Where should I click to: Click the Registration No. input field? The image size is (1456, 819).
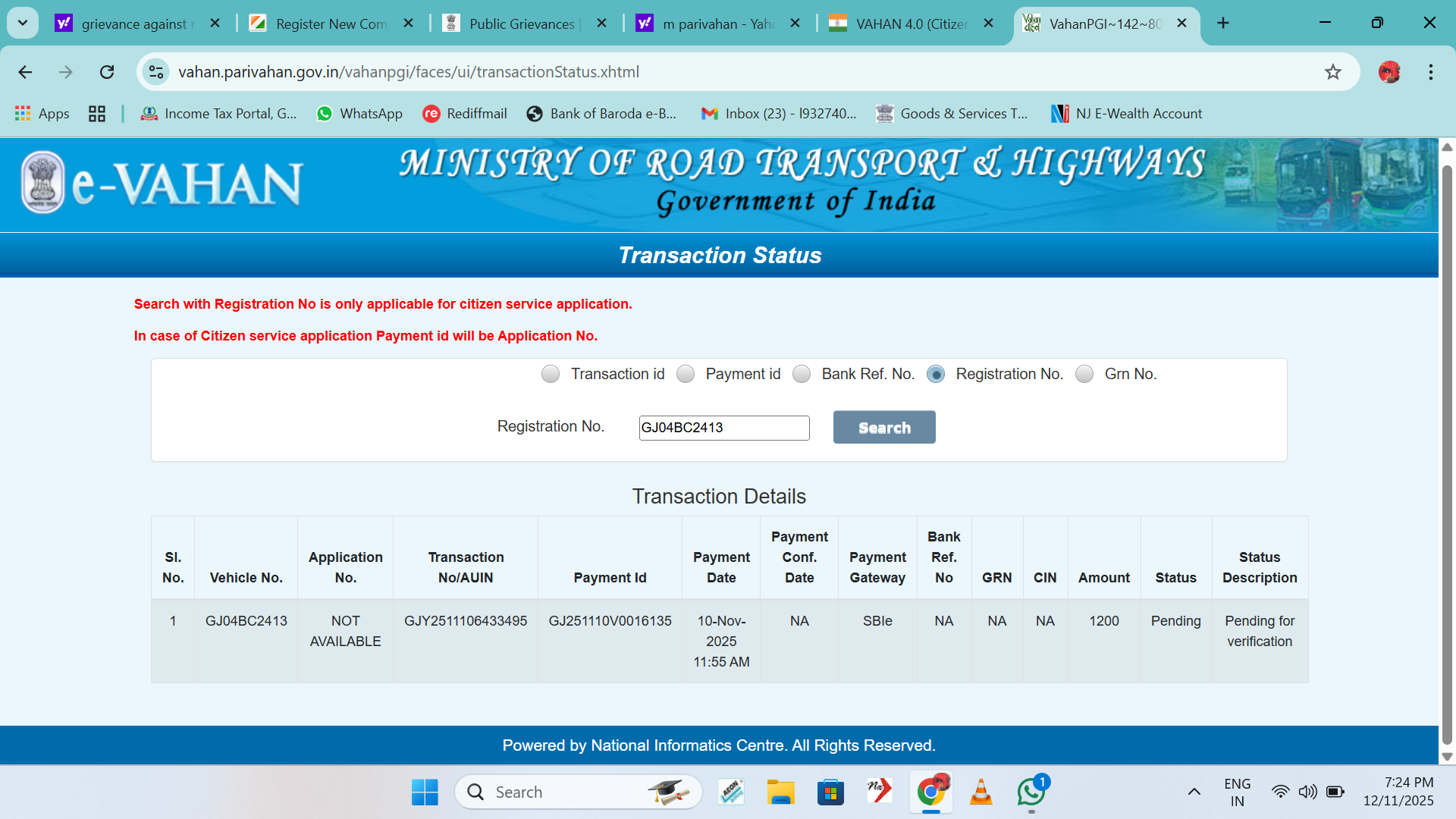[723, 428]
